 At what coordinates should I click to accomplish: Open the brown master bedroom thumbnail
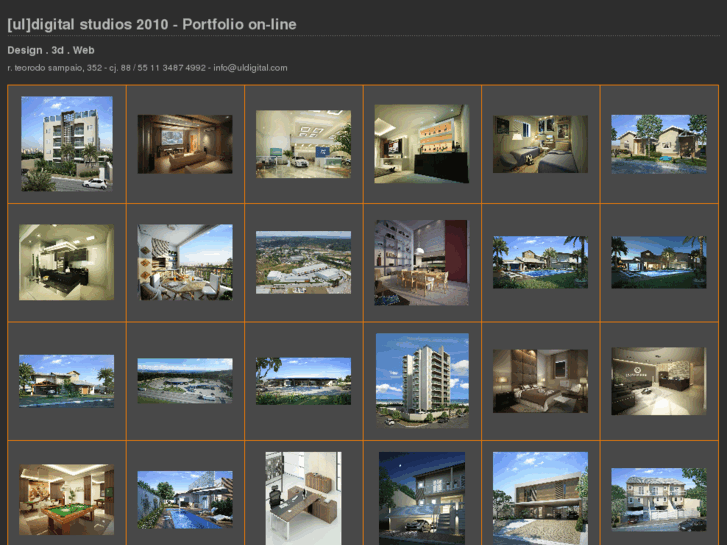(x=540, y=381)
